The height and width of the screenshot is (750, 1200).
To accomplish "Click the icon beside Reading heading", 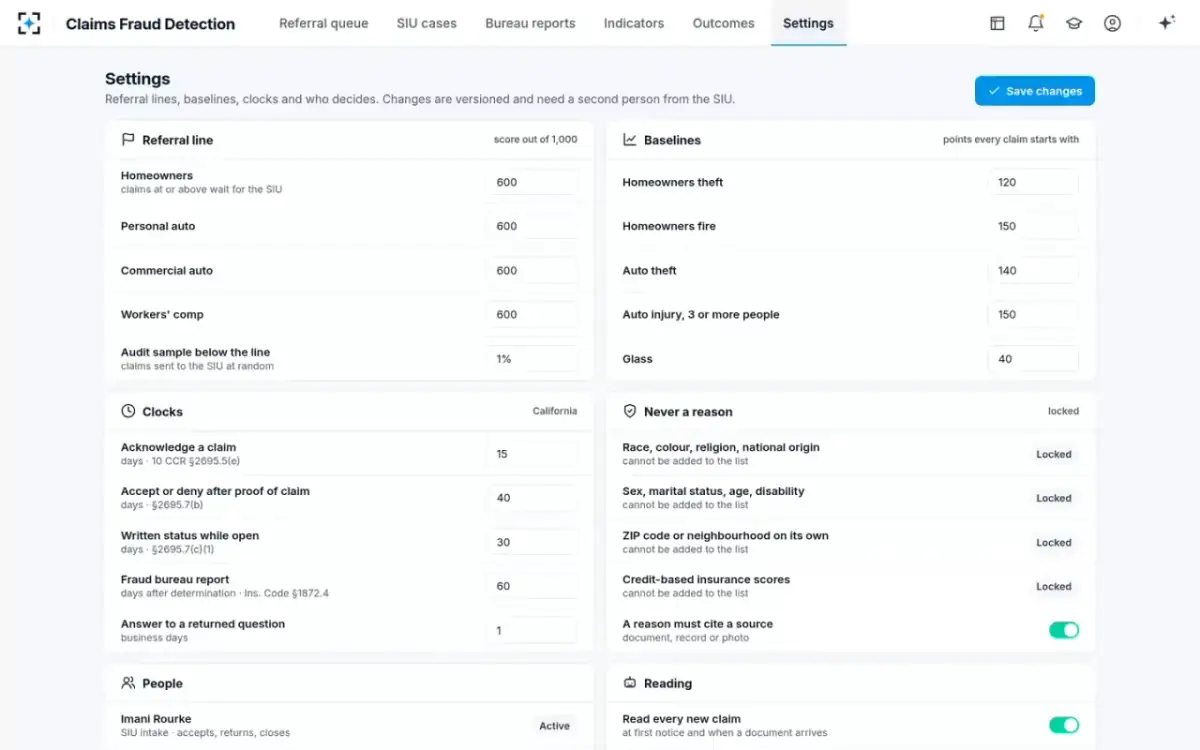I will pyautogui.click(x=630, y=683).
